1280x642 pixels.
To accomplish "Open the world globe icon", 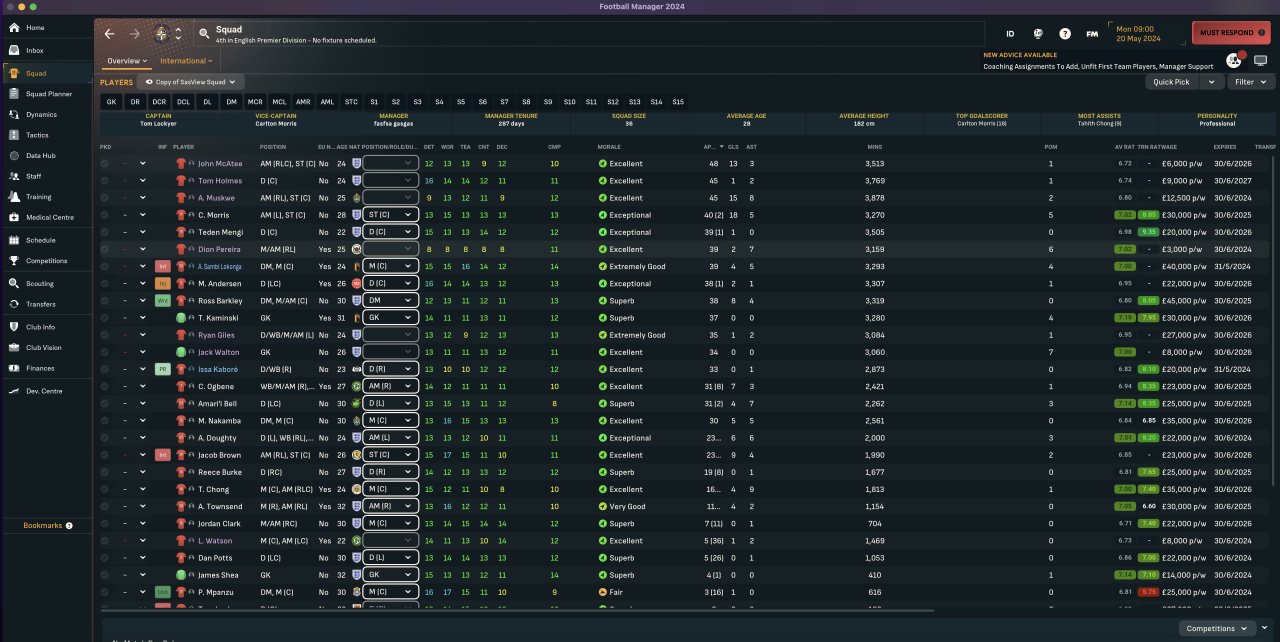I will [1038, 34].
